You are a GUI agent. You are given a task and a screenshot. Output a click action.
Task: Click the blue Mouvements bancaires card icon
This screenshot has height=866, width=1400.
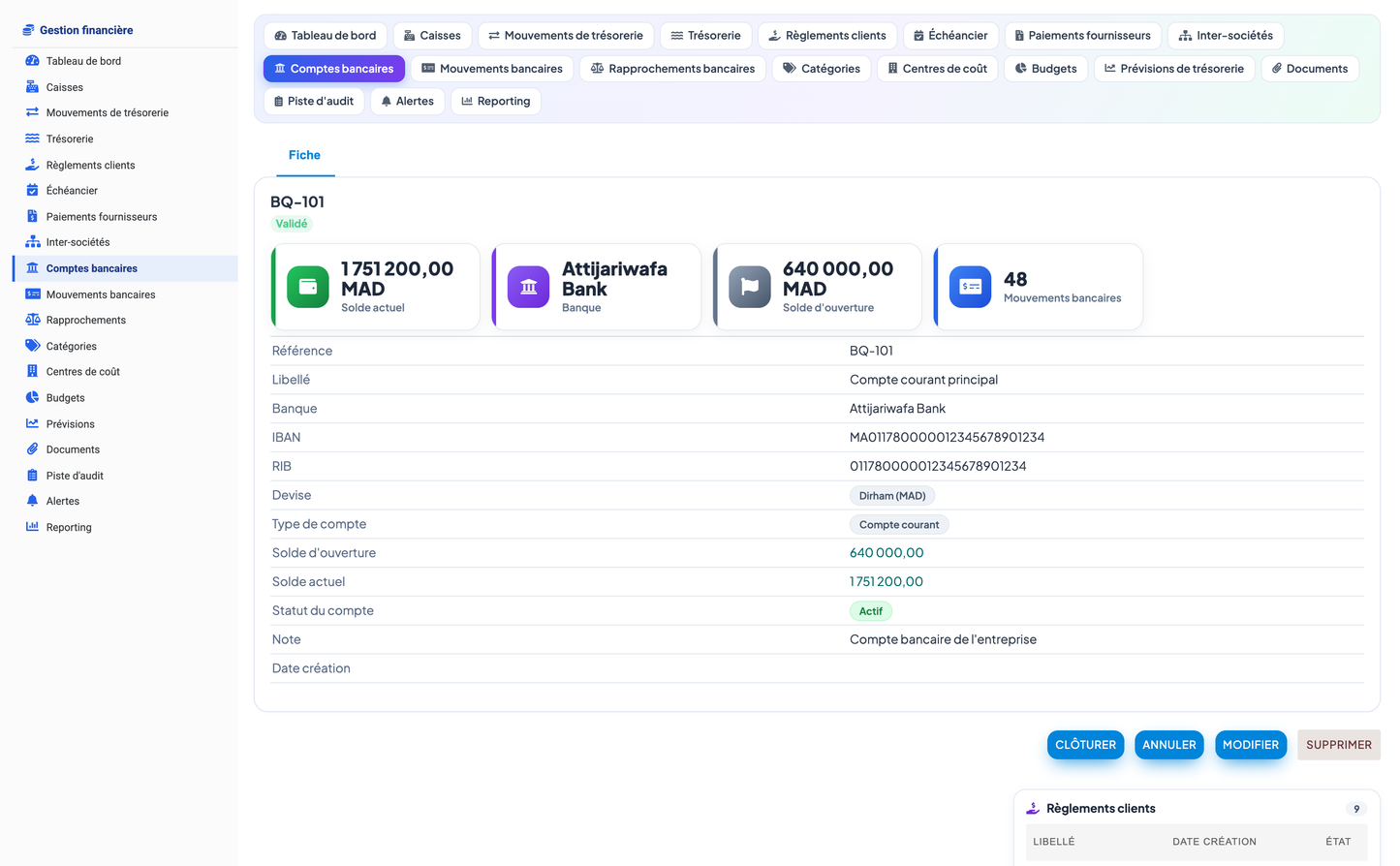coord(971,287)
